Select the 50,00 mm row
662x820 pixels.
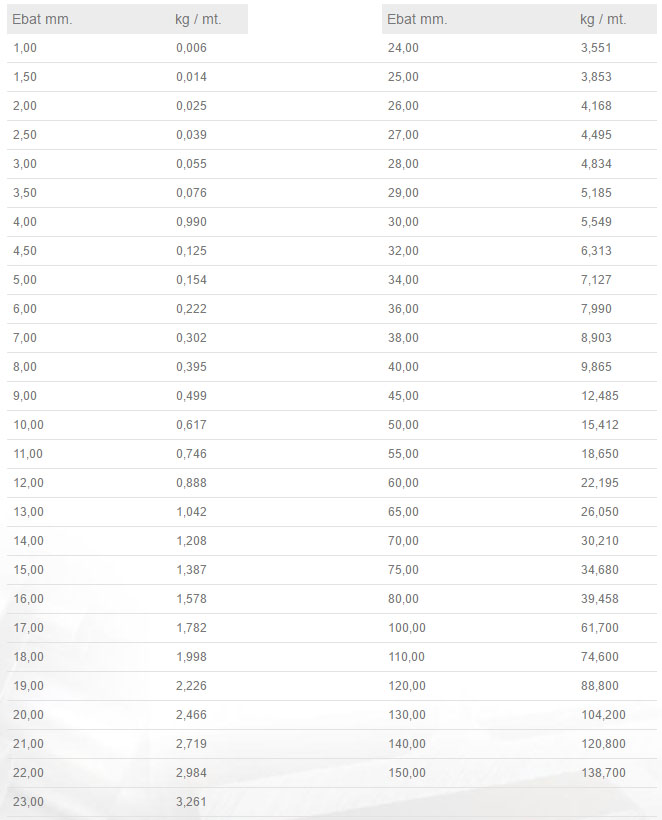click(x=403, y=425)
